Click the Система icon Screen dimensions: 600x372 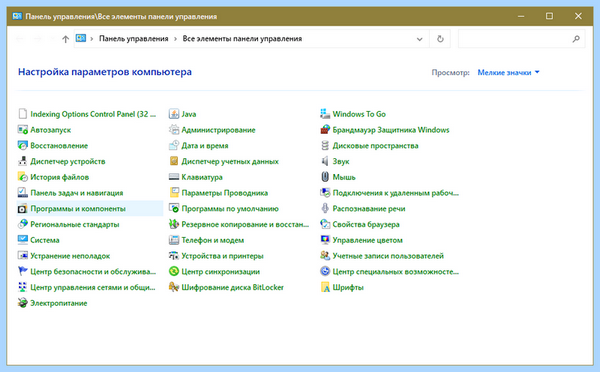(23, 240)
